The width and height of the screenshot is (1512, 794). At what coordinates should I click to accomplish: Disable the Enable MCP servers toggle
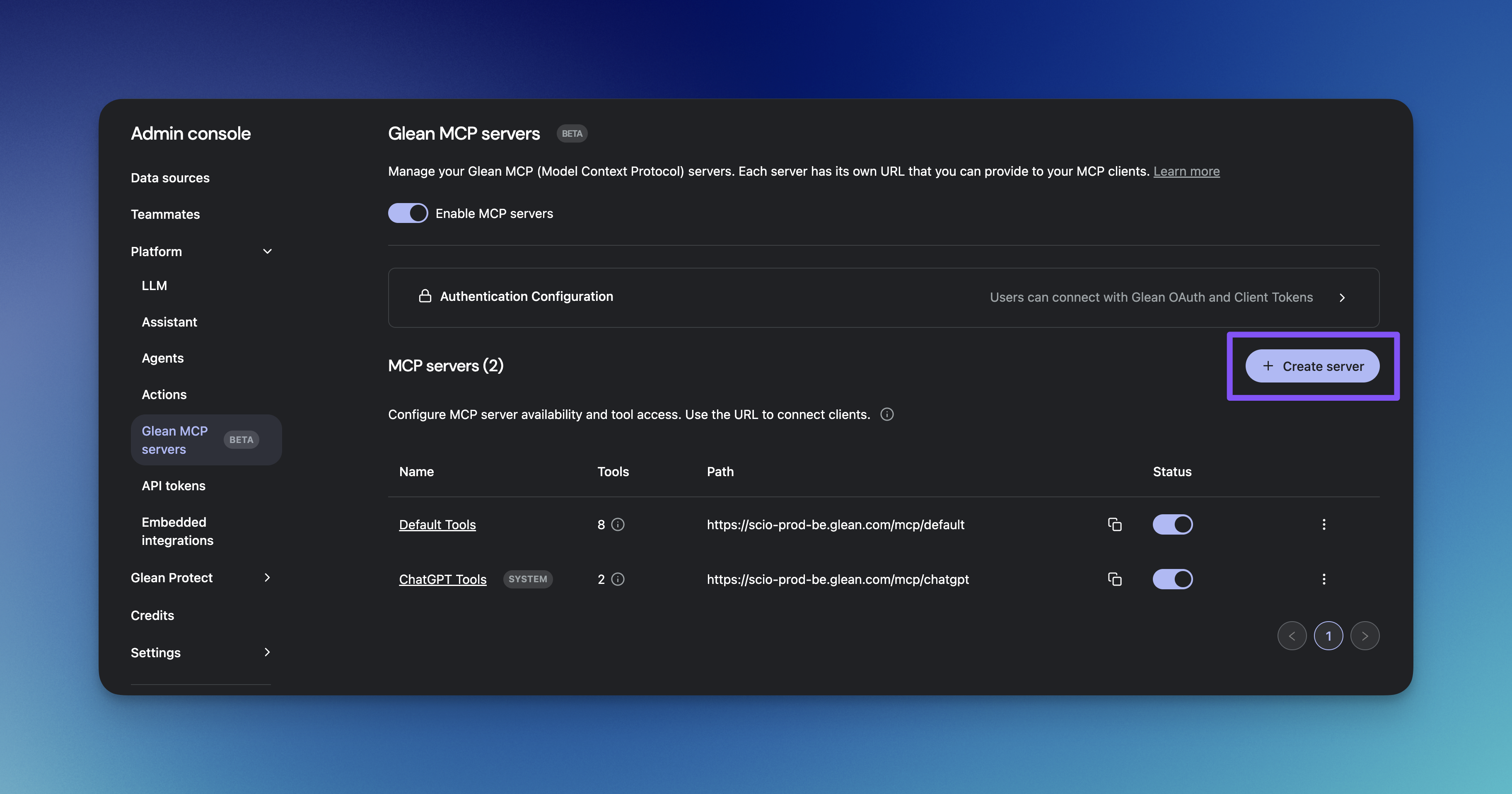(x=408, y=213)
